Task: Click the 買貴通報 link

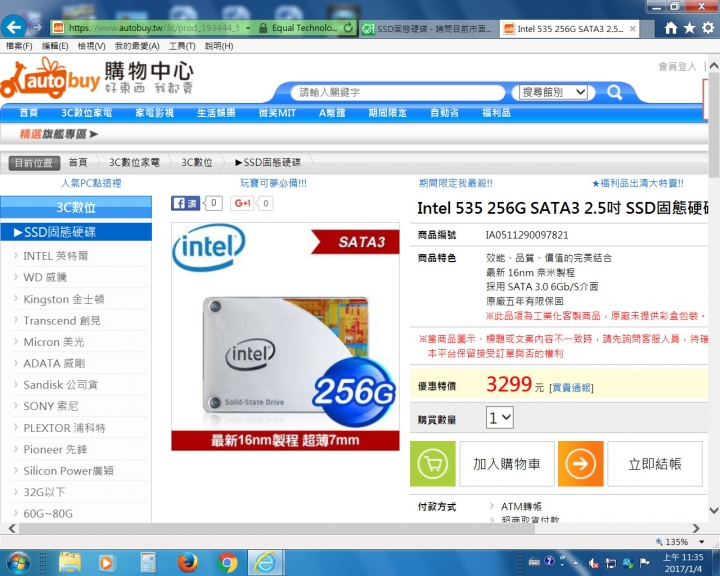Action: [x=571, y=388]
